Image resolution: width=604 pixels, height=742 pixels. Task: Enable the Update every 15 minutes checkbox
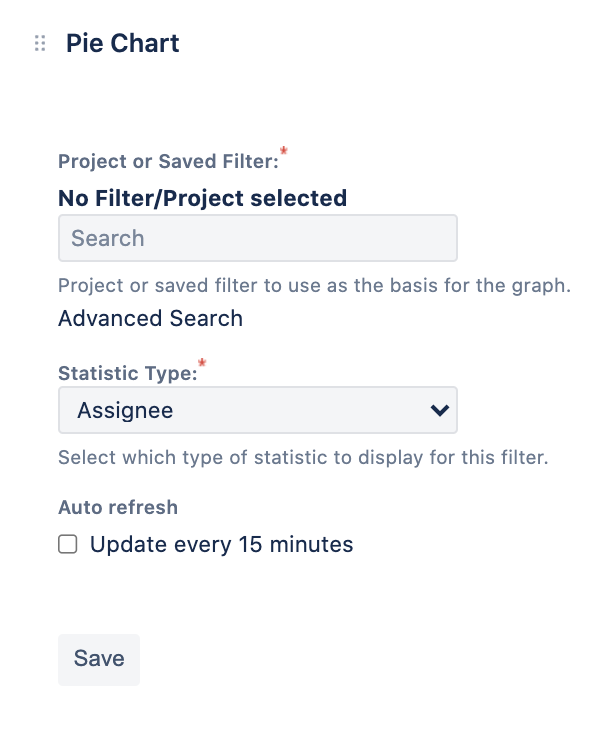point(68,545)
